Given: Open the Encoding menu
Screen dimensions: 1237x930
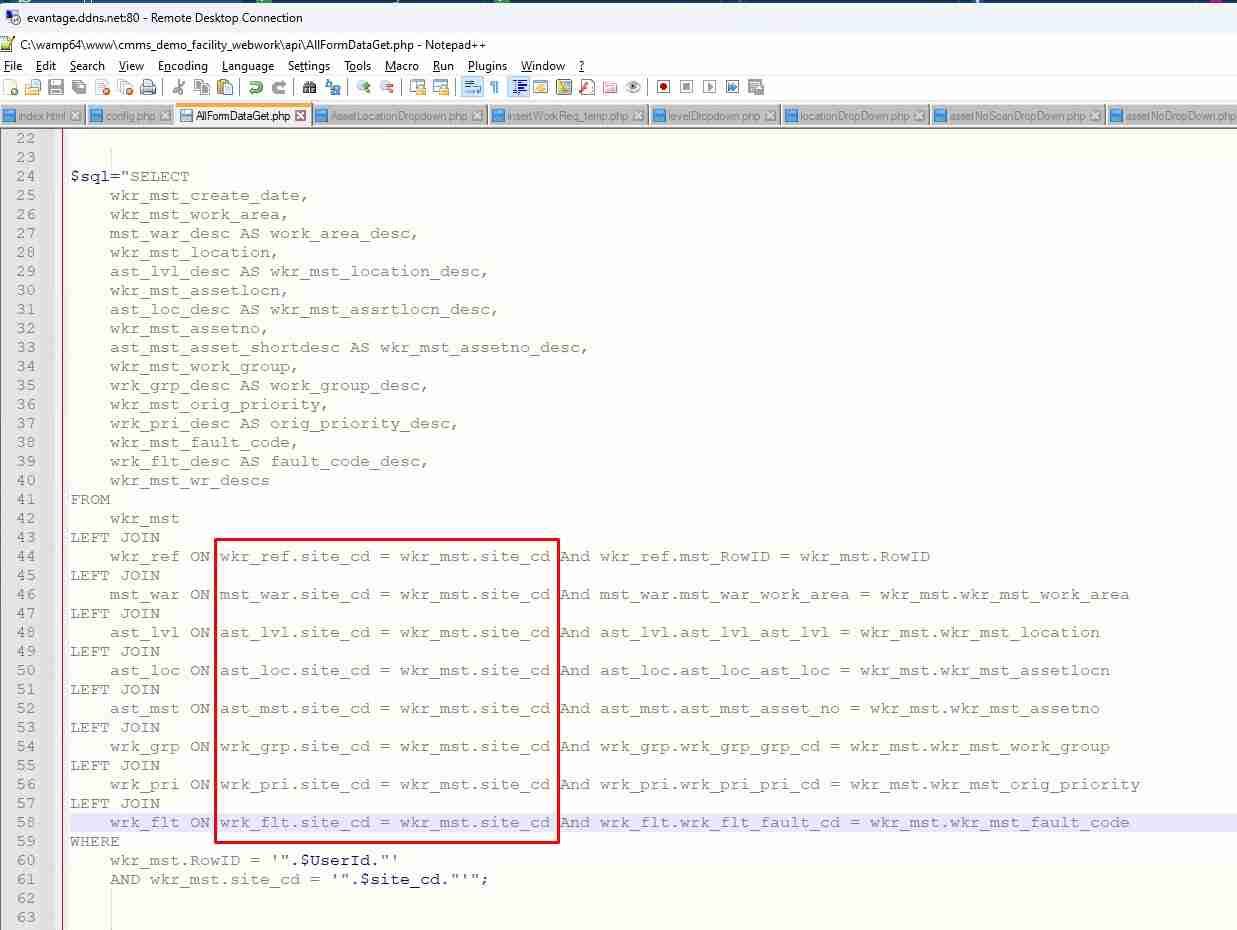Looking at the screenshot, I should (x=183, y=66).
